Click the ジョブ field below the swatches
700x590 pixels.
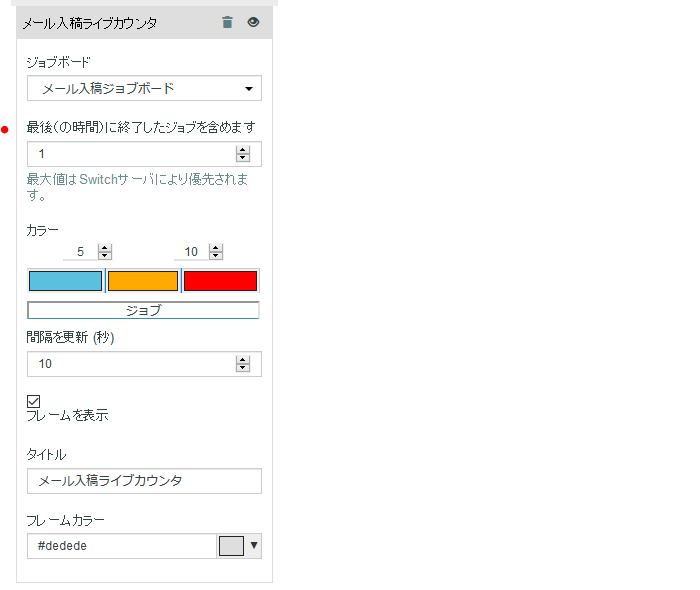pos(143,310)
